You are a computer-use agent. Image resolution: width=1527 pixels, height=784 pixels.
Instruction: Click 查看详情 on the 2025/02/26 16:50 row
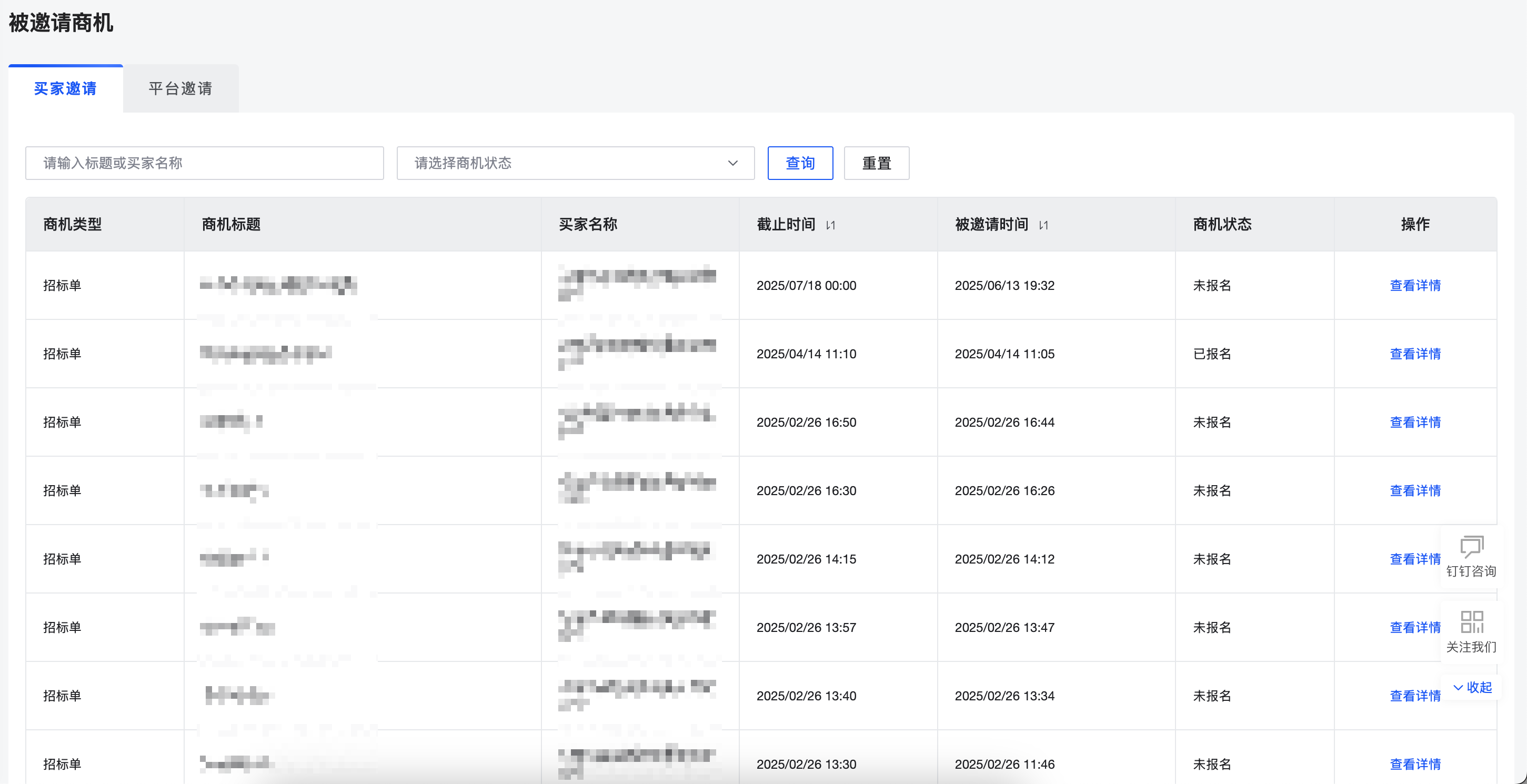point(1415,422)
